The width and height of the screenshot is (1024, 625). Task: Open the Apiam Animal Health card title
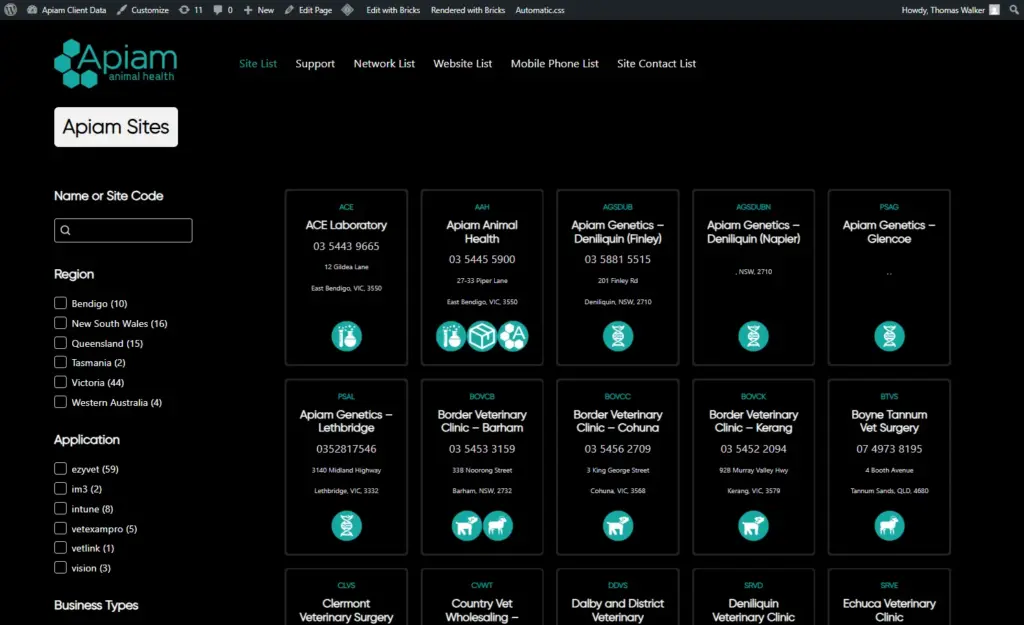(x=482, y=232)
